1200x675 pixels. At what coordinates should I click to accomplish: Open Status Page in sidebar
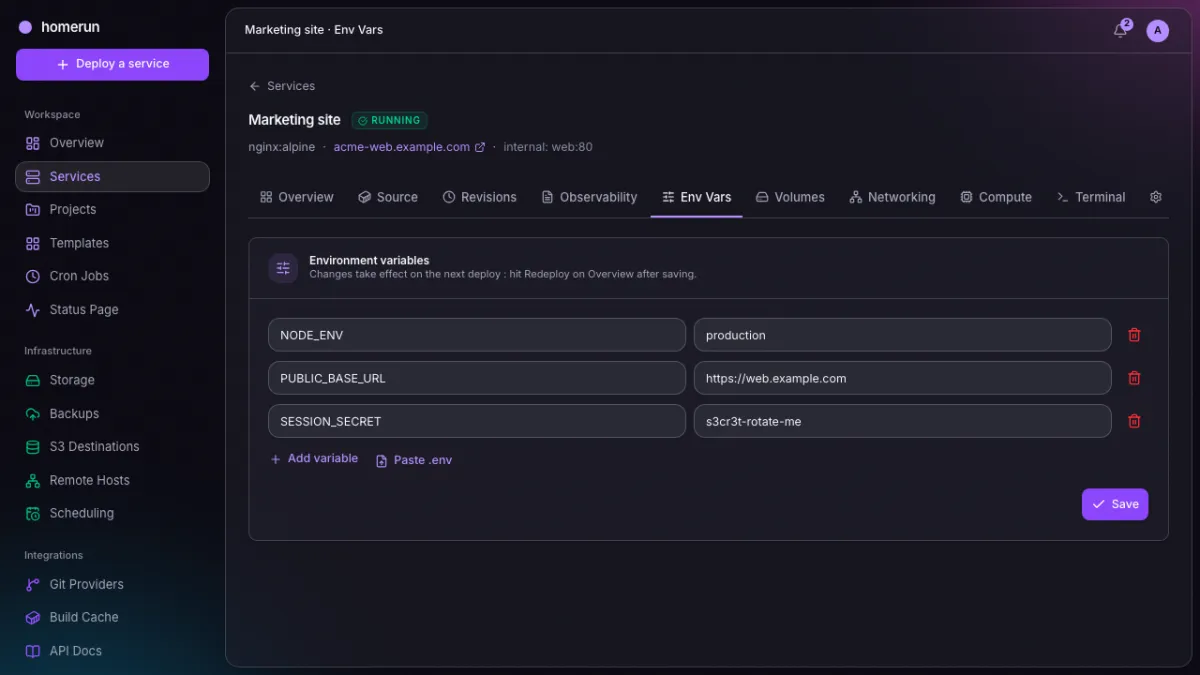coord(112,309)
